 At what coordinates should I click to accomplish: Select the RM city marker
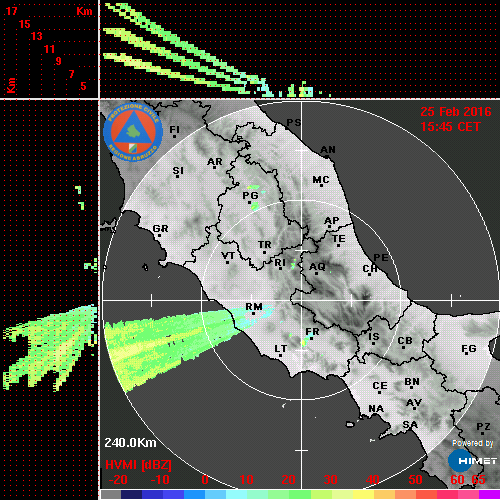pyautogui.click(x=254, y=313)
